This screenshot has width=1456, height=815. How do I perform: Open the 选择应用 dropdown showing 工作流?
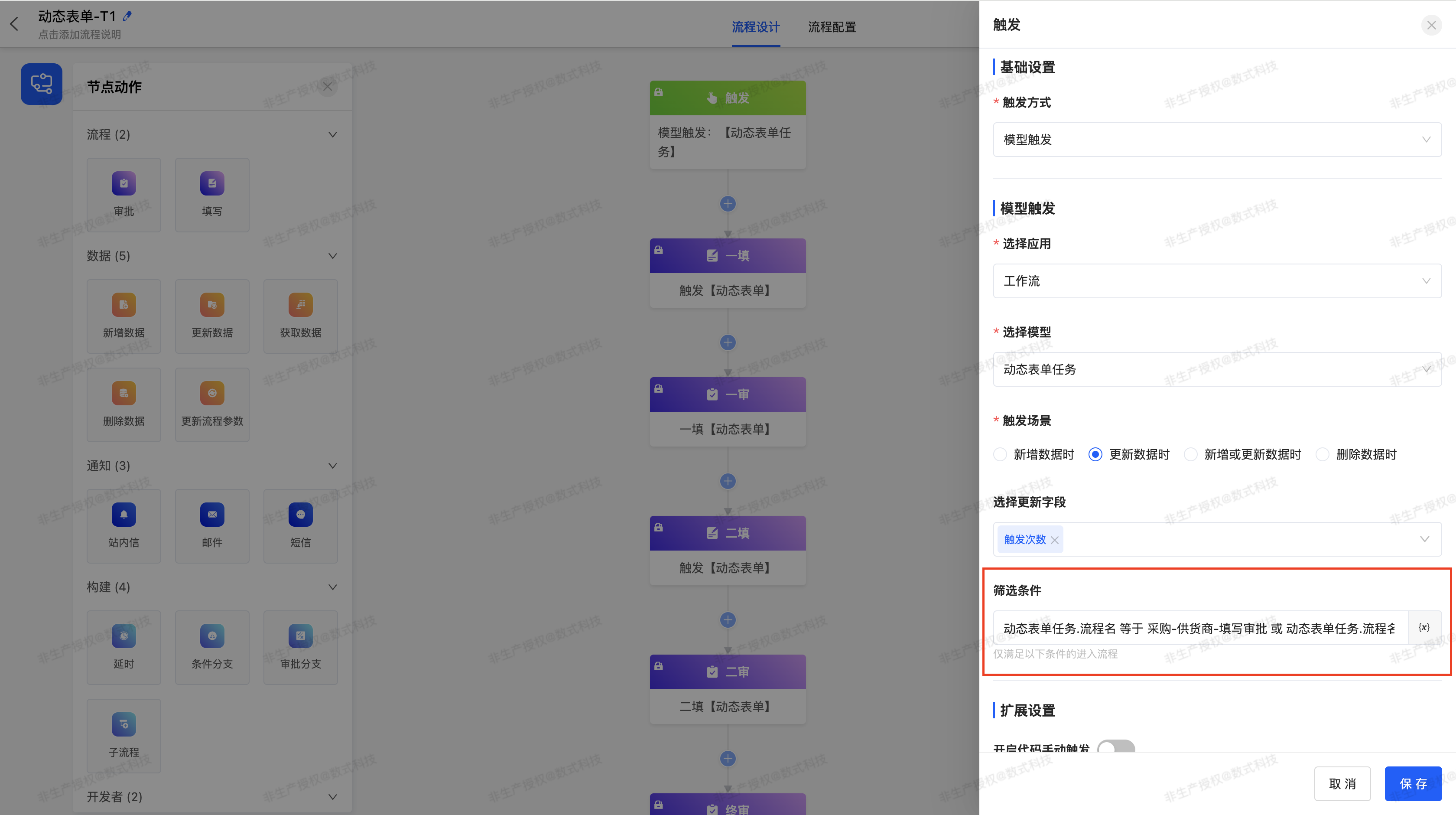point(1217,280)
